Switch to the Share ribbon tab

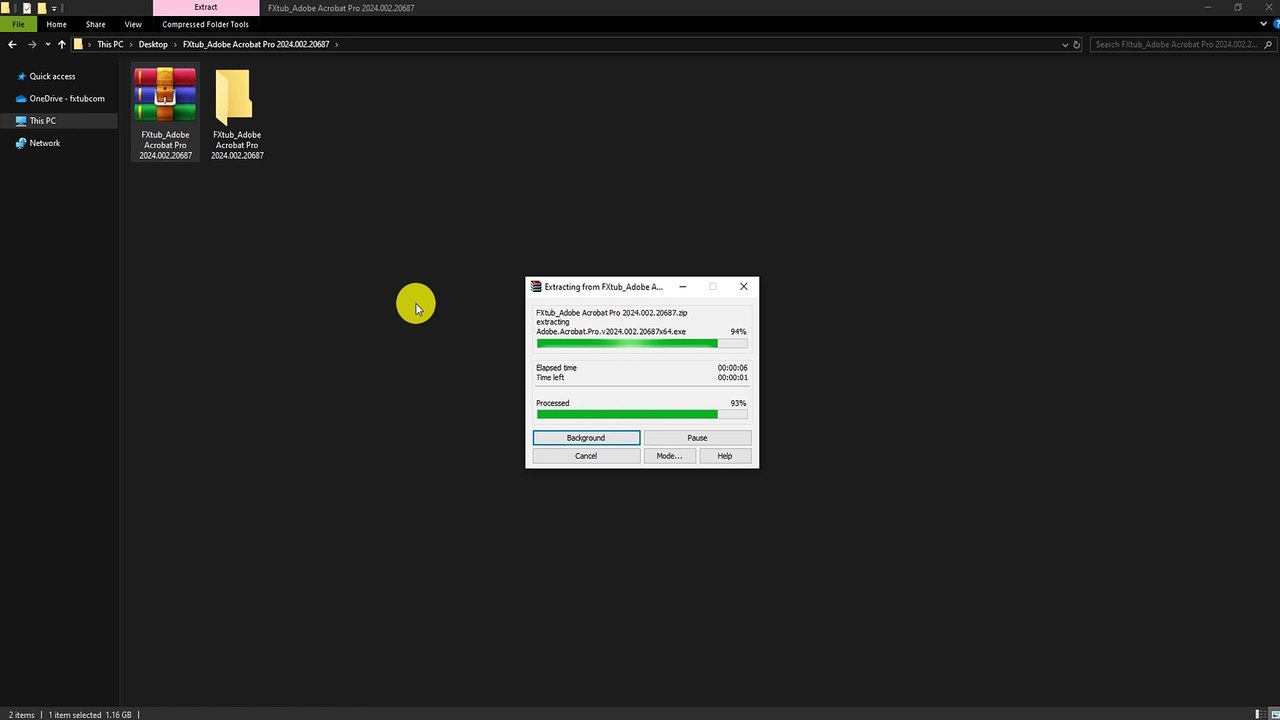[x=95, y=24]
